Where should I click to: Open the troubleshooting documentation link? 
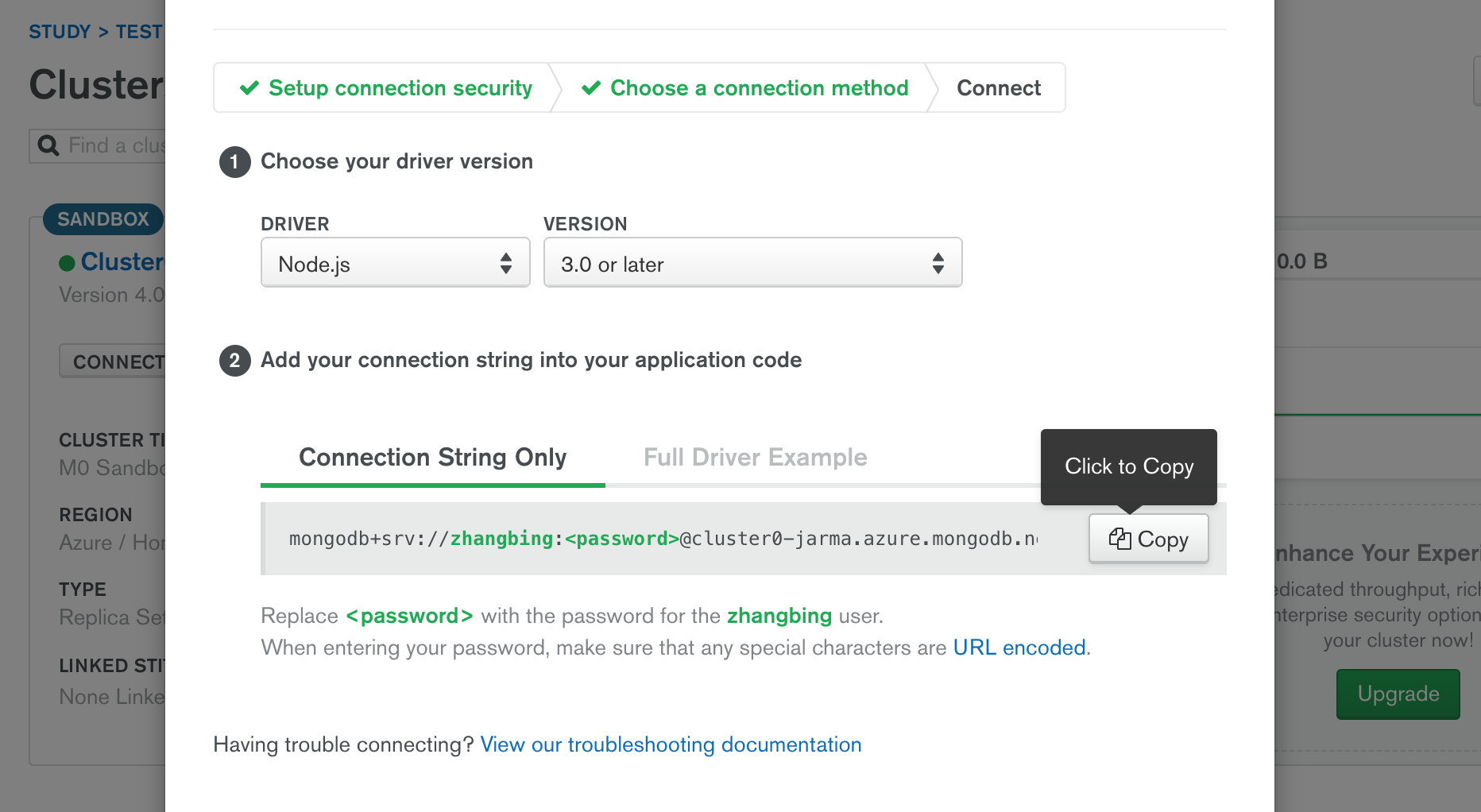coord(671,744)
